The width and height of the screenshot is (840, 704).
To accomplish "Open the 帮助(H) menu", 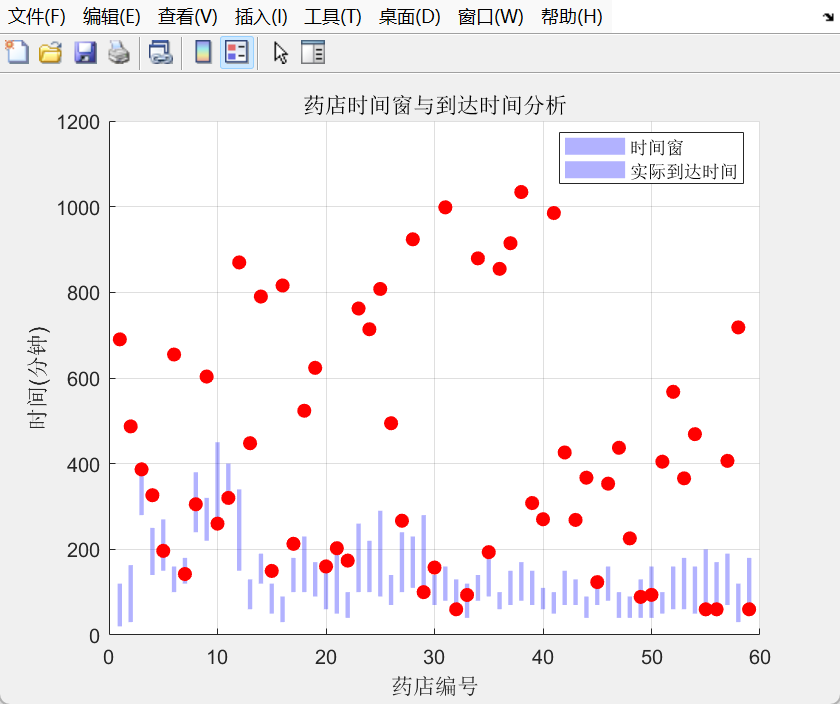I will click(x=572, y=17).
